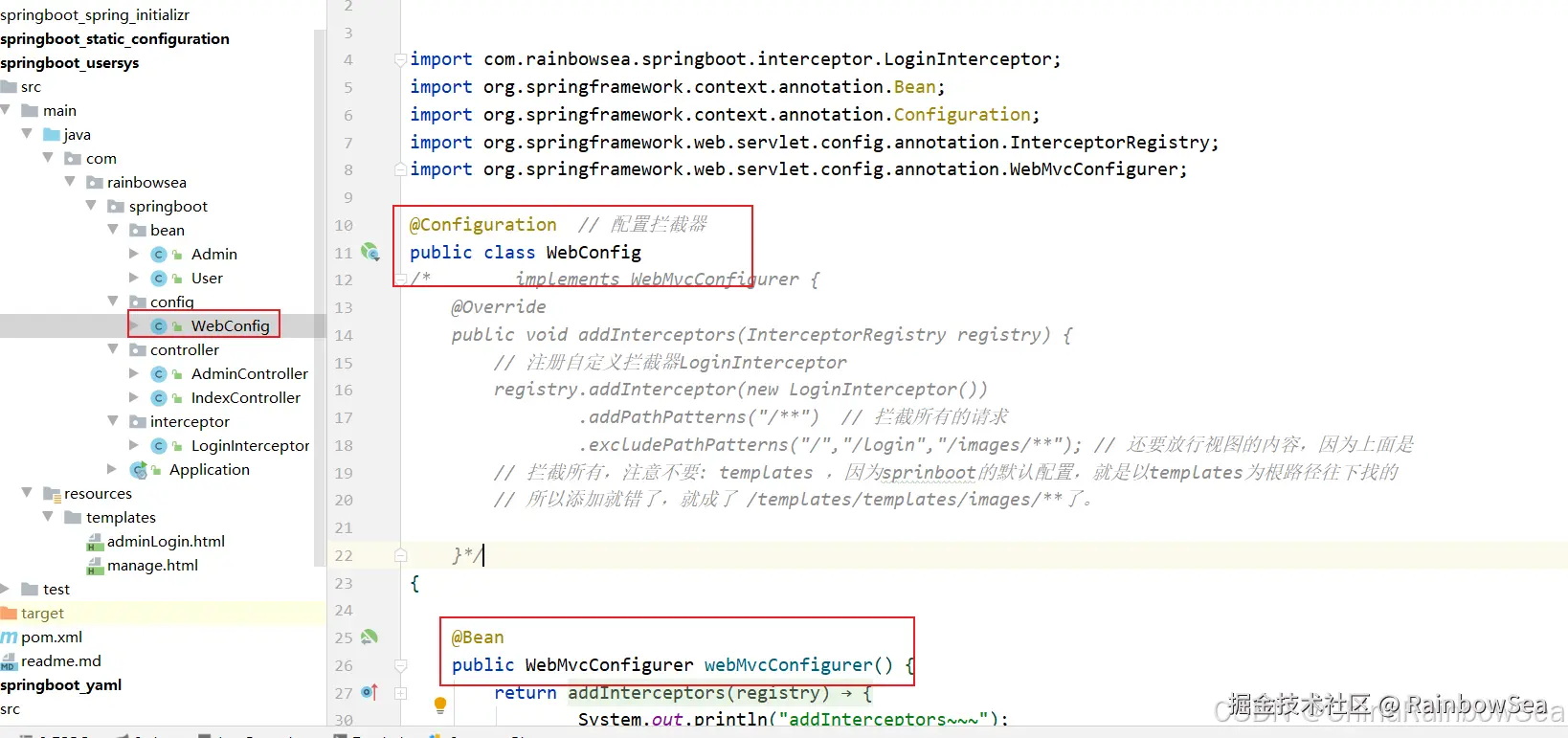Select the springboot_yaml module

(x=61, y=685)
